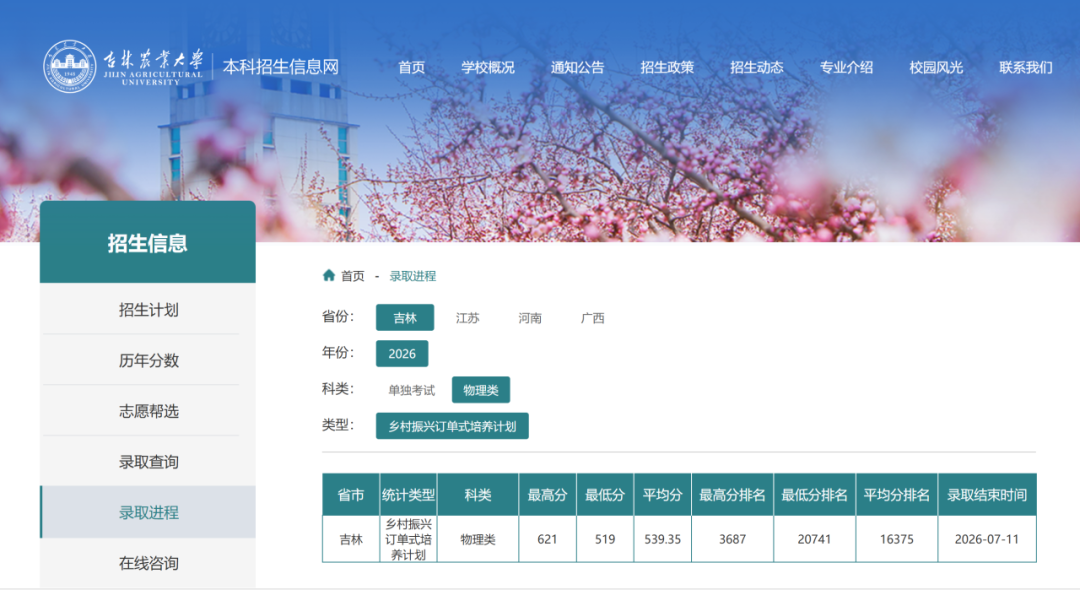Select 河南 province filter
The width and height of the screenshot is (1080, 590).
[x=530, y=318]
